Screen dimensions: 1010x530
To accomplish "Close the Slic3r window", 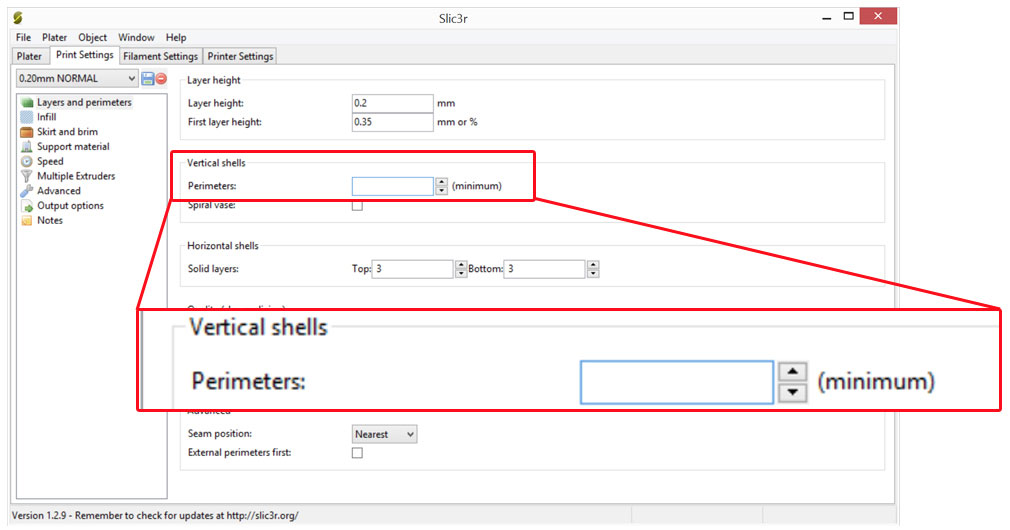I will 878,16.
